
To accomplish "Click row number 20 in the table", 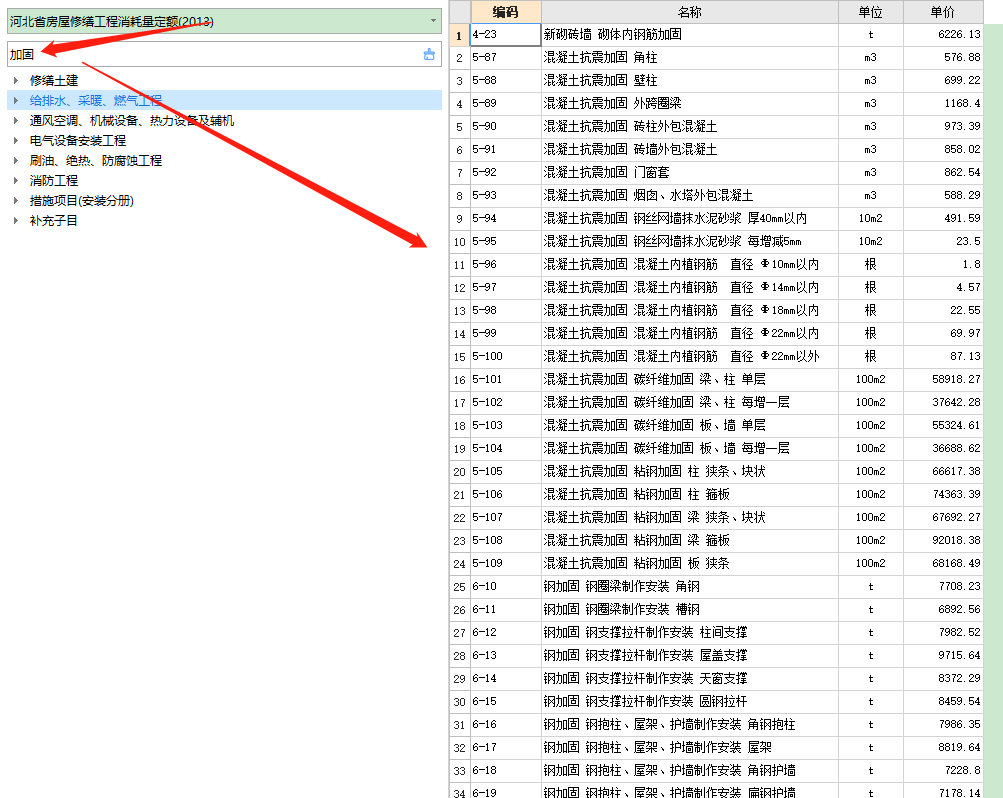I will [459, 471].
